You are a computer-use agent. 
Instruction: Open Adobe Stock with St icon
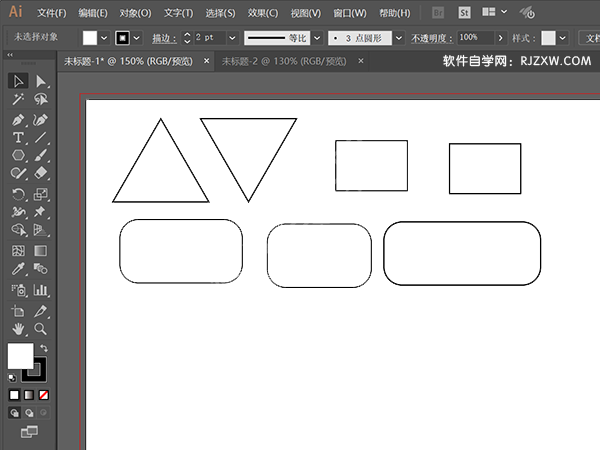pyautogui.click(x=464, y=13)
